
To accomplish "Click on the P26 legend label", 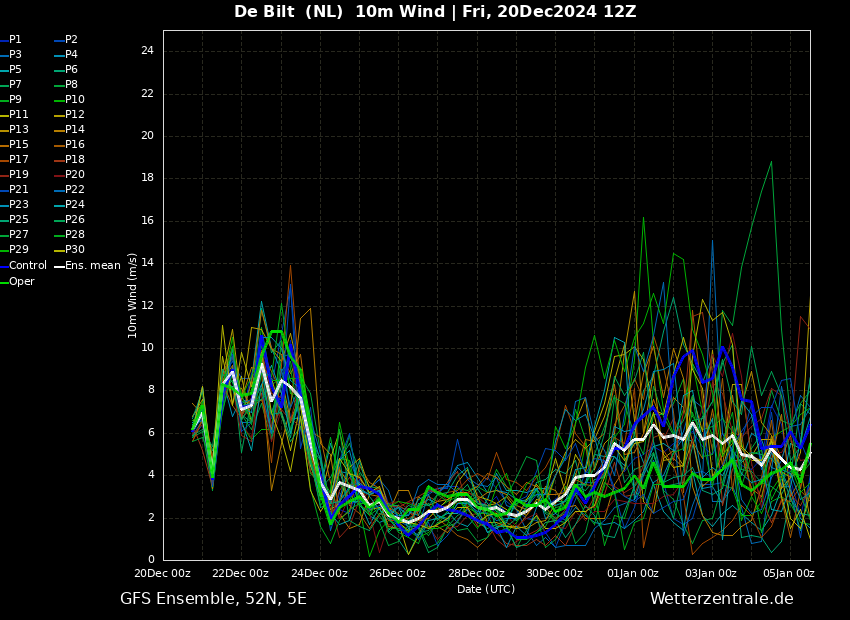I will (x=75, y=219).
